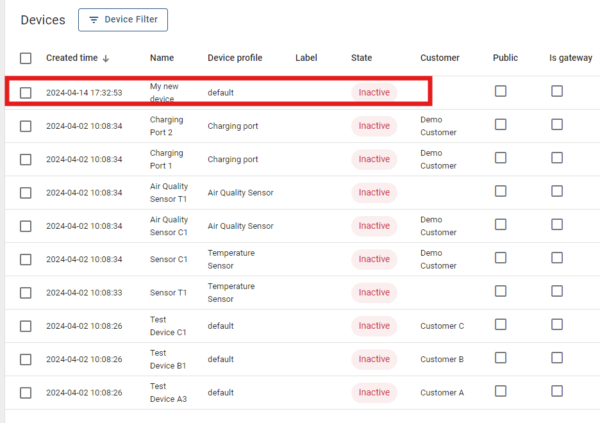The image size is (600, 423).
Task: Click the Label column header
Action: coord(307,58)
